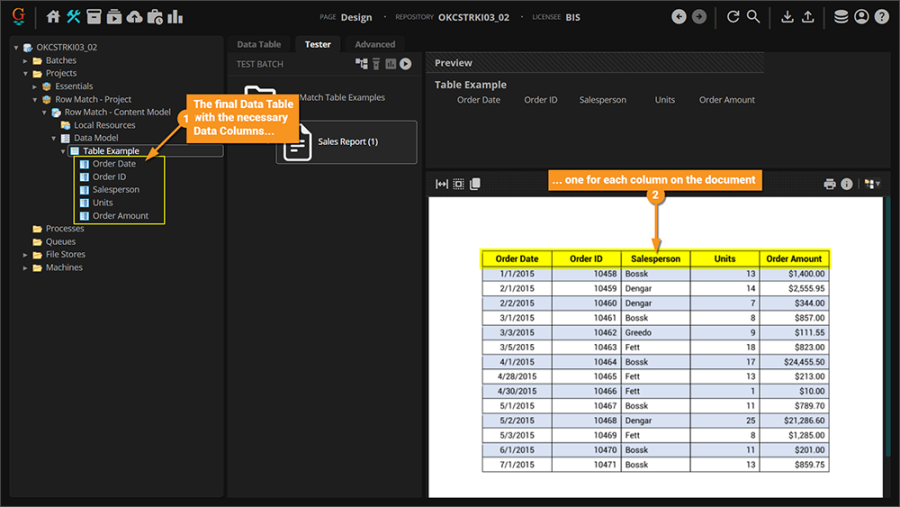Select the Sales Report (1) document
This screenshot has height=507, width=900.
click(x=346, y=142)
